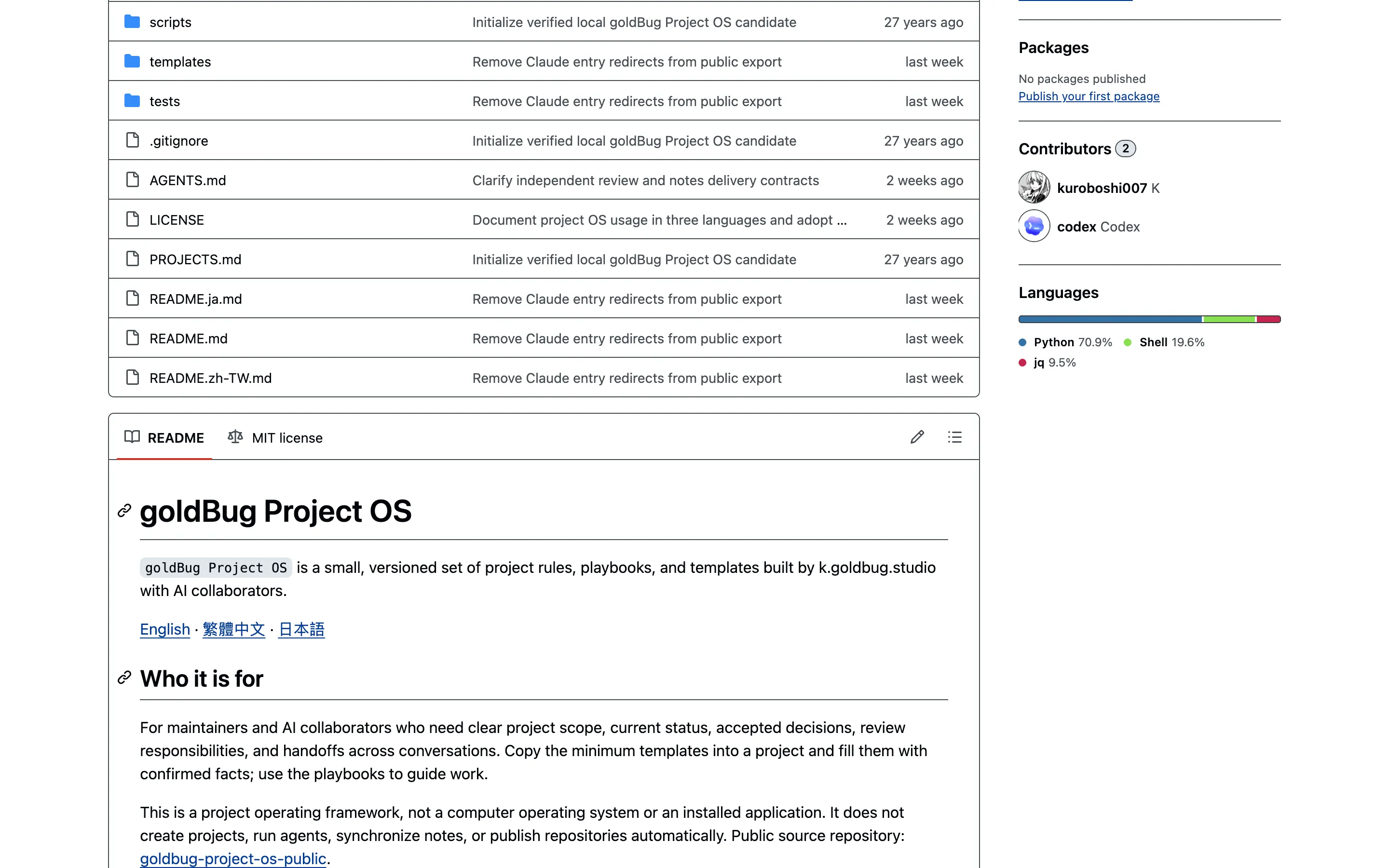Click the anchor link icon beside Who it is for
Viewport: 1389px width, 868px height.
coord(124,678)
